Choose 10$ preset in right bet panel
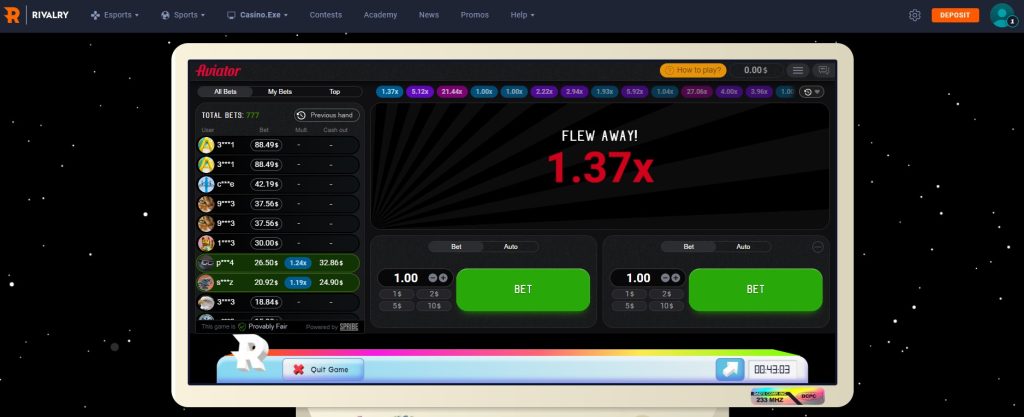1024x417 pixels. (x=666, y=306)
